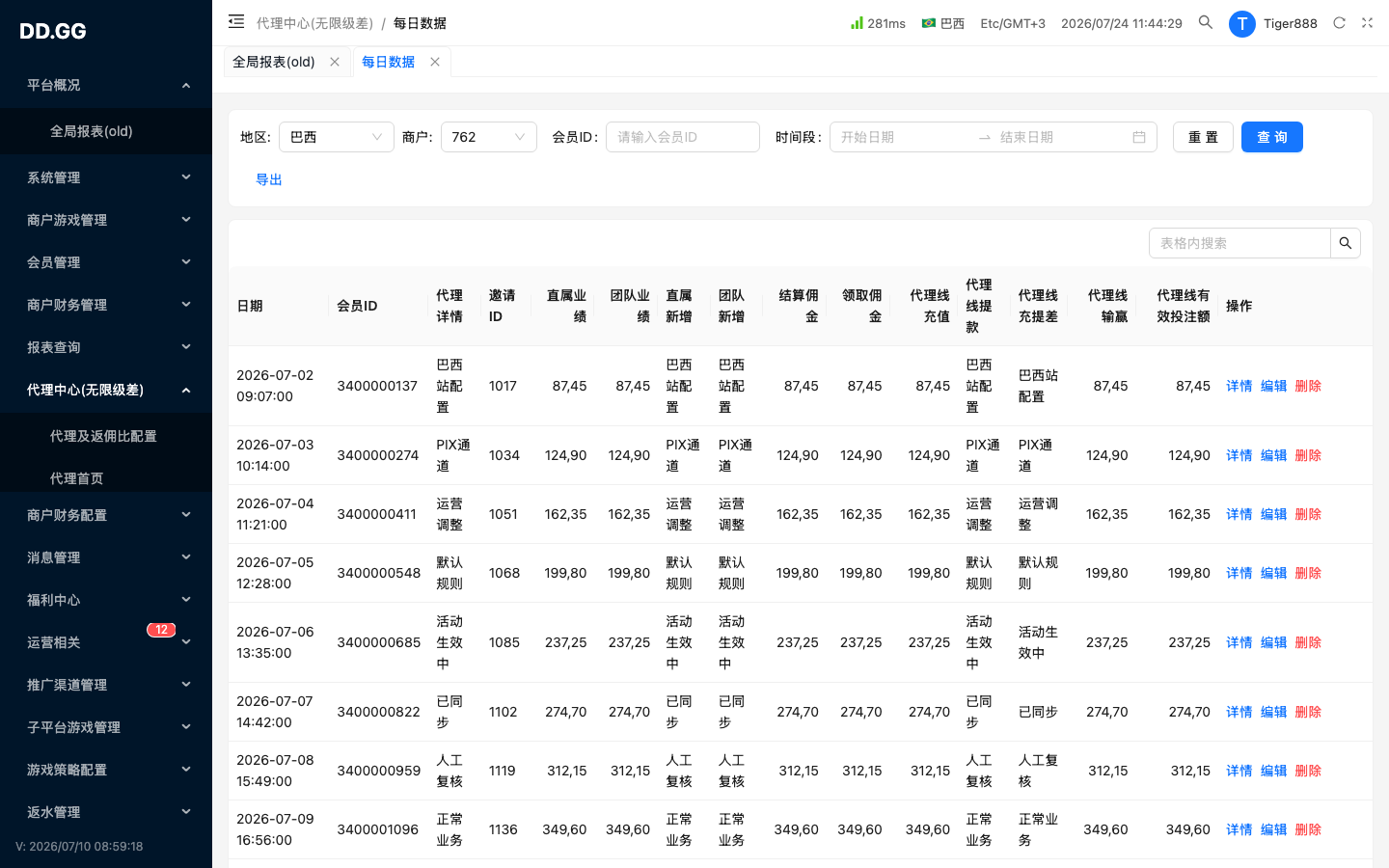Viewport: 1389px width, 868px height.
Task: Click the Tiger888 username
Action: pyautogui.click(x=1291, y=23)
